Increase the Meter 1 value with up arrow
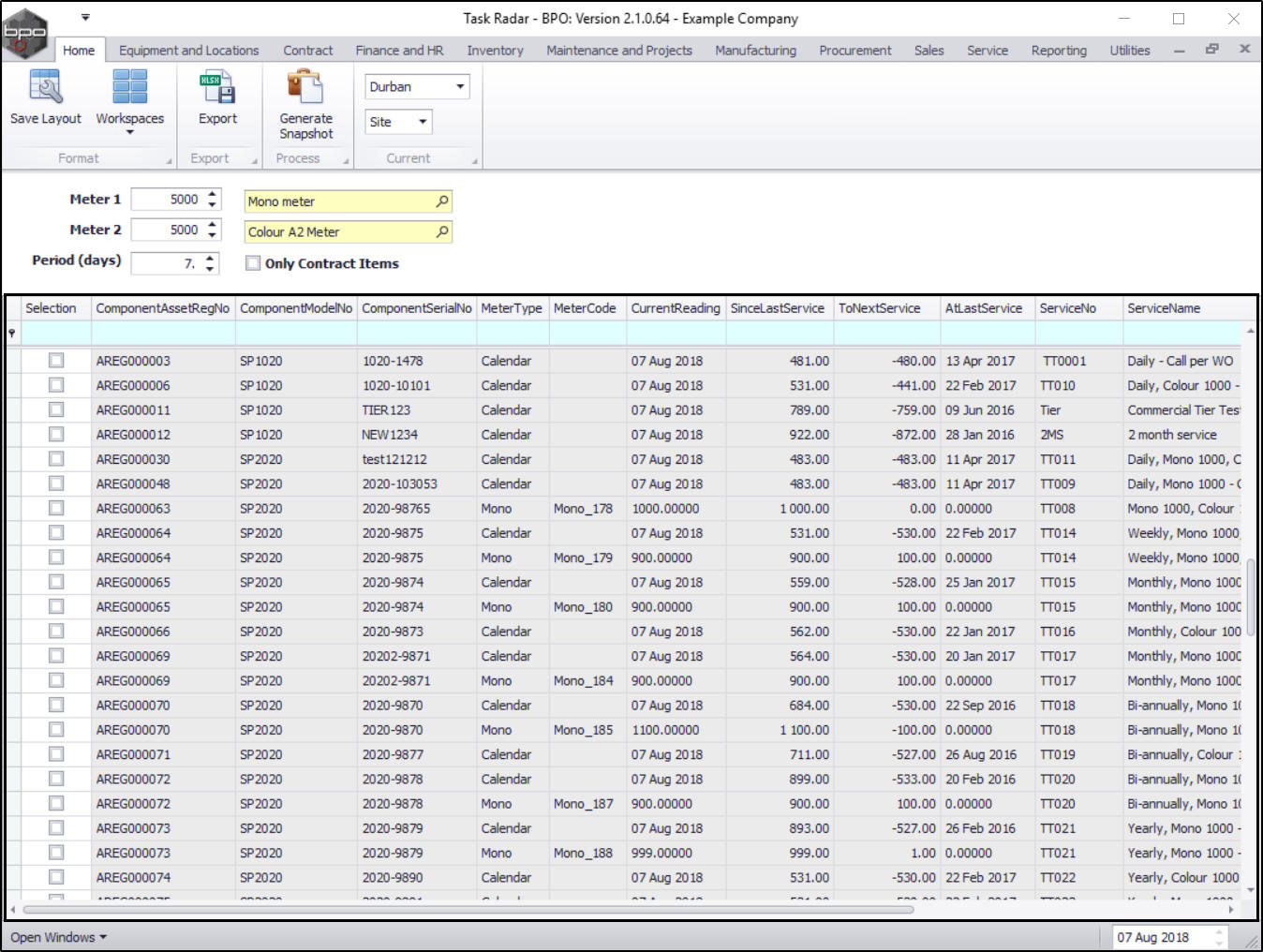 coord(213,194)
